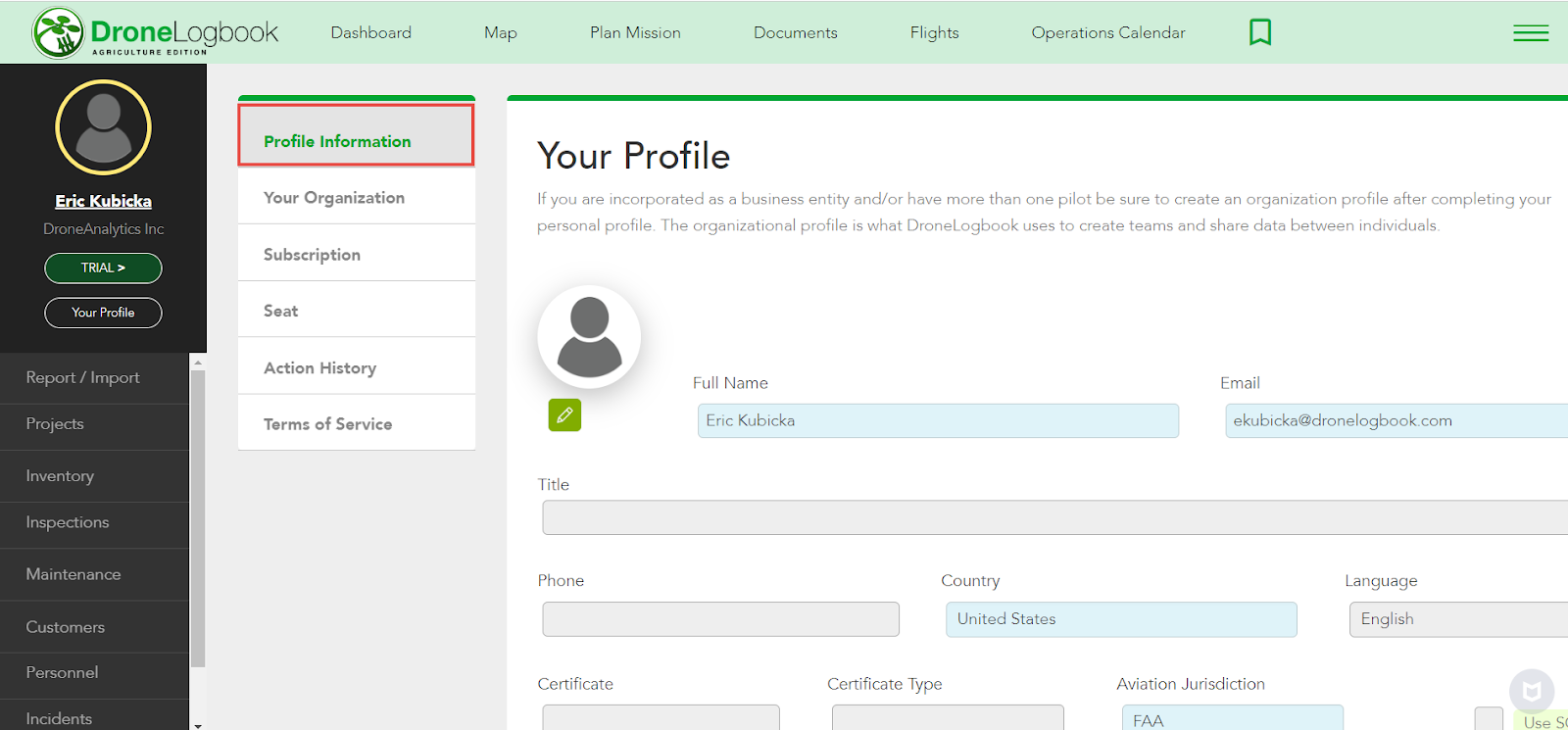
Task: Open Customers in sidebar
Action: click(94, 627)
